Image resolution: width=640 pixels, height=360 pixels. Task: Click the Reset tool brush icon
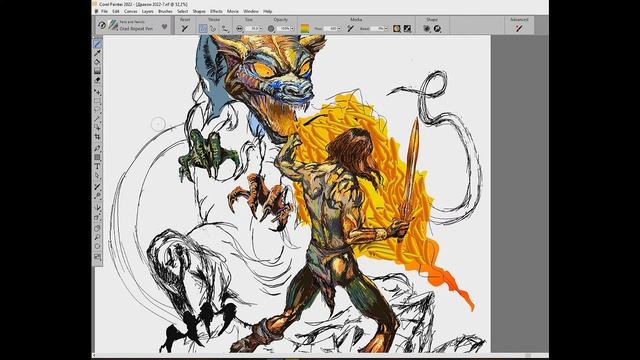pos(184,29)
